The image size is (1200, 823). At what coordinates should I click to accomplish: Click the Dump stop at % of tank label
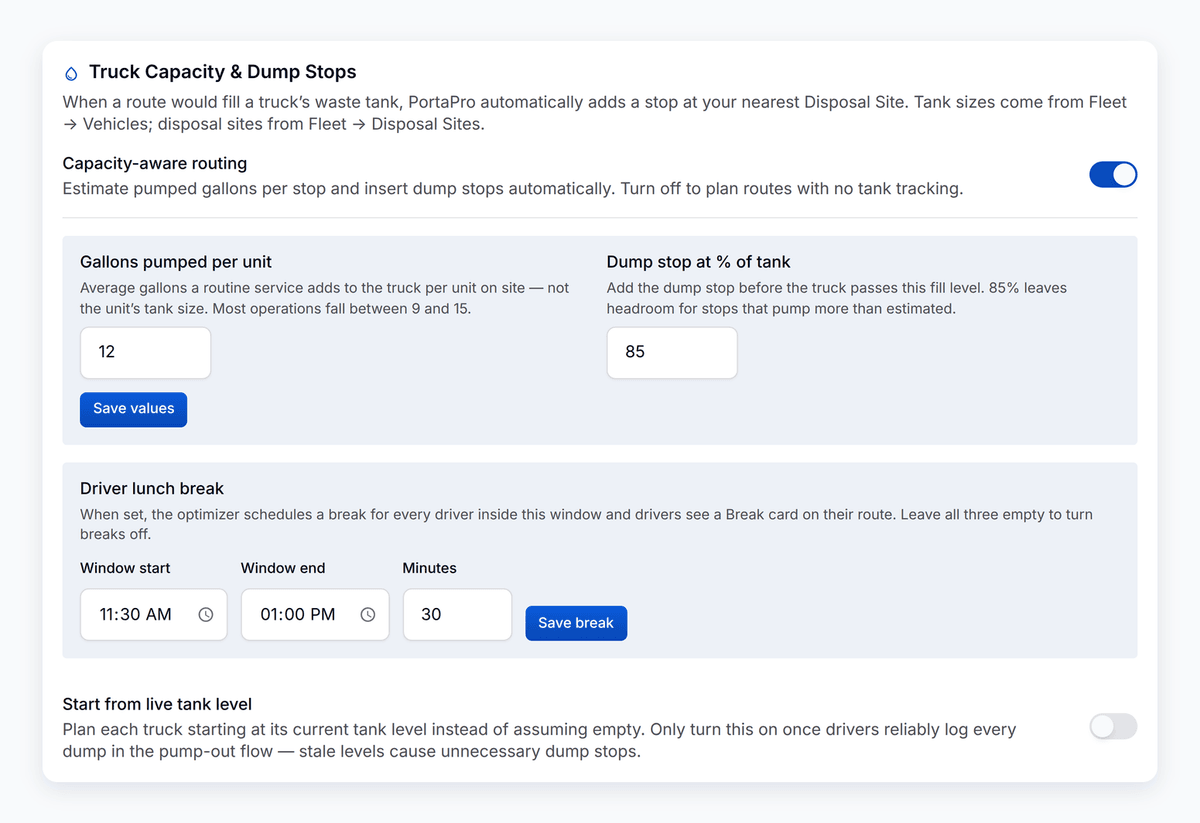click(699, 262)
